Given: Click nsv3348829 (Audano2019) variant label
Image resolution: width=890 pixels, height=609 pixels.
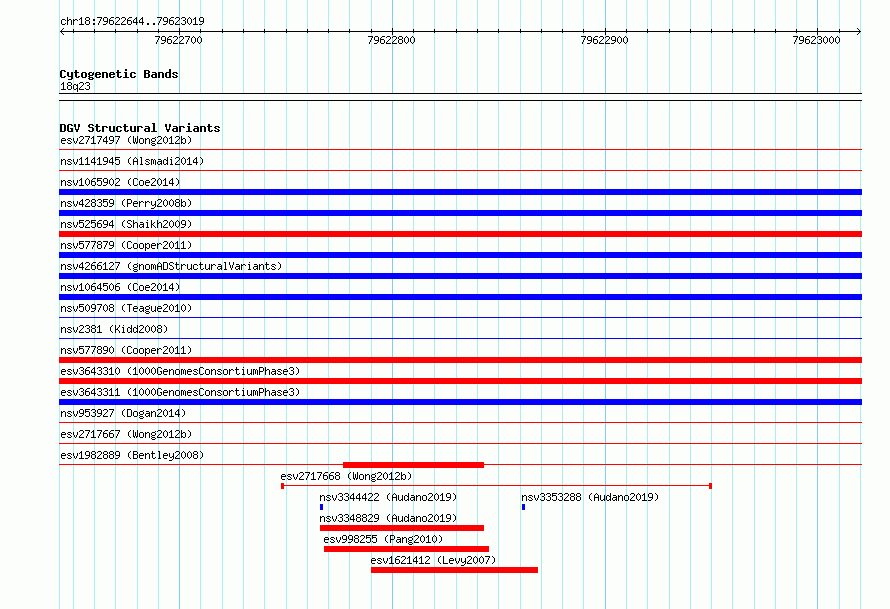Looking at the screenshot, I should [388, 518].
